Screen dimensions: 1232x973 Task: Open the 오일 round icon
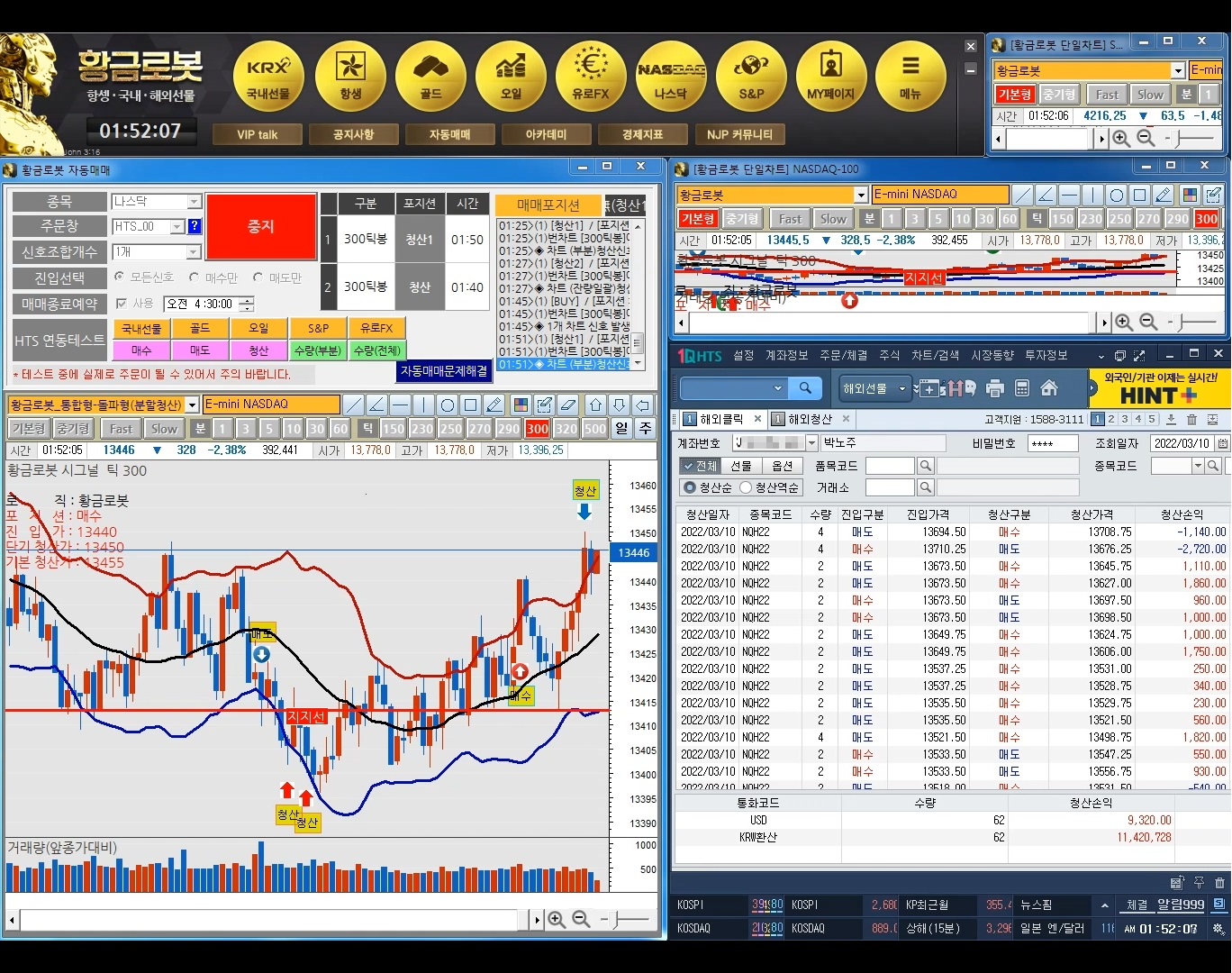click(511, 76)
